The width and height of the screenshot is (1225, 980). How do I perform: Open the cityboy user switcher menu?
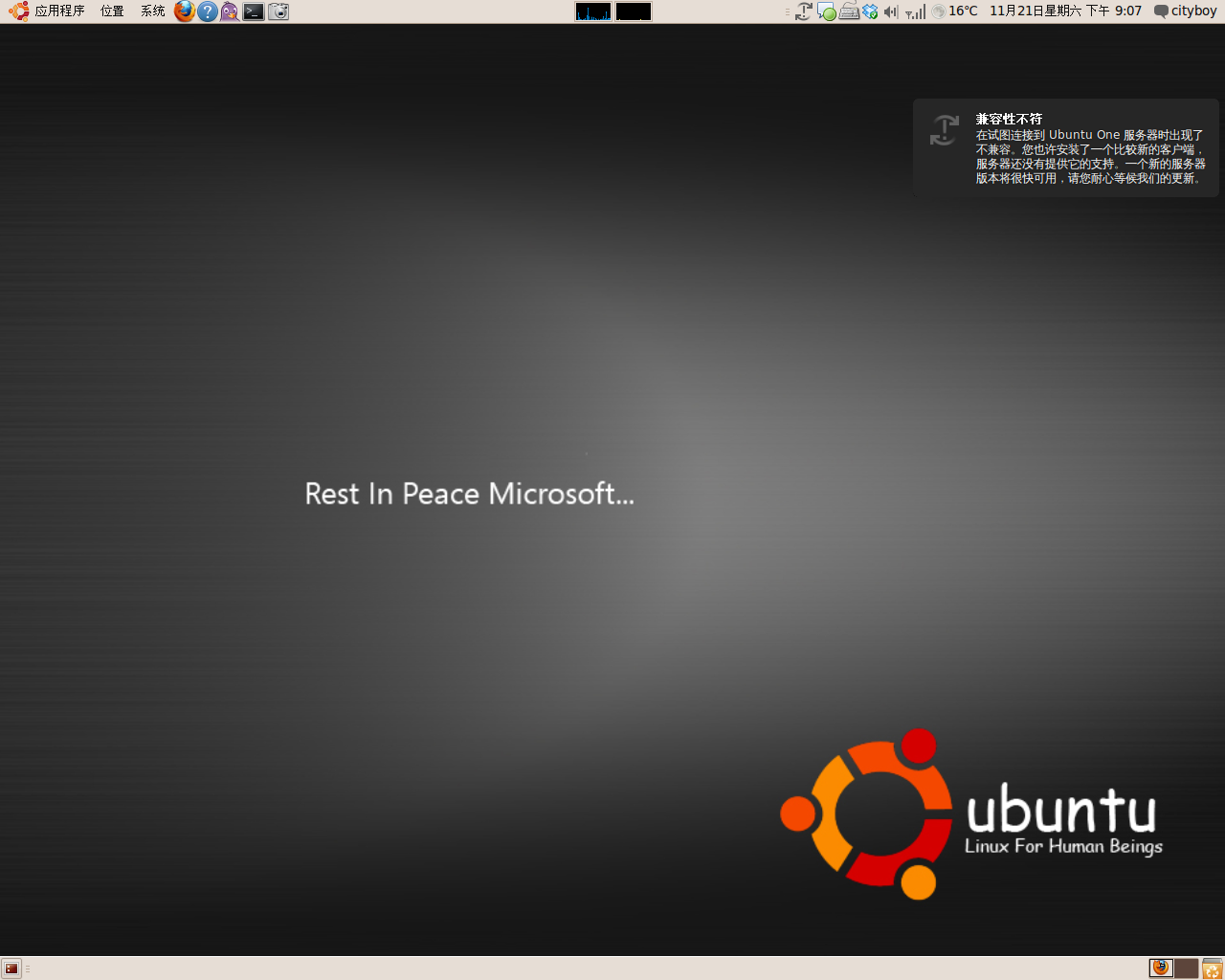pyautogui.click(x=1185, y=11)
